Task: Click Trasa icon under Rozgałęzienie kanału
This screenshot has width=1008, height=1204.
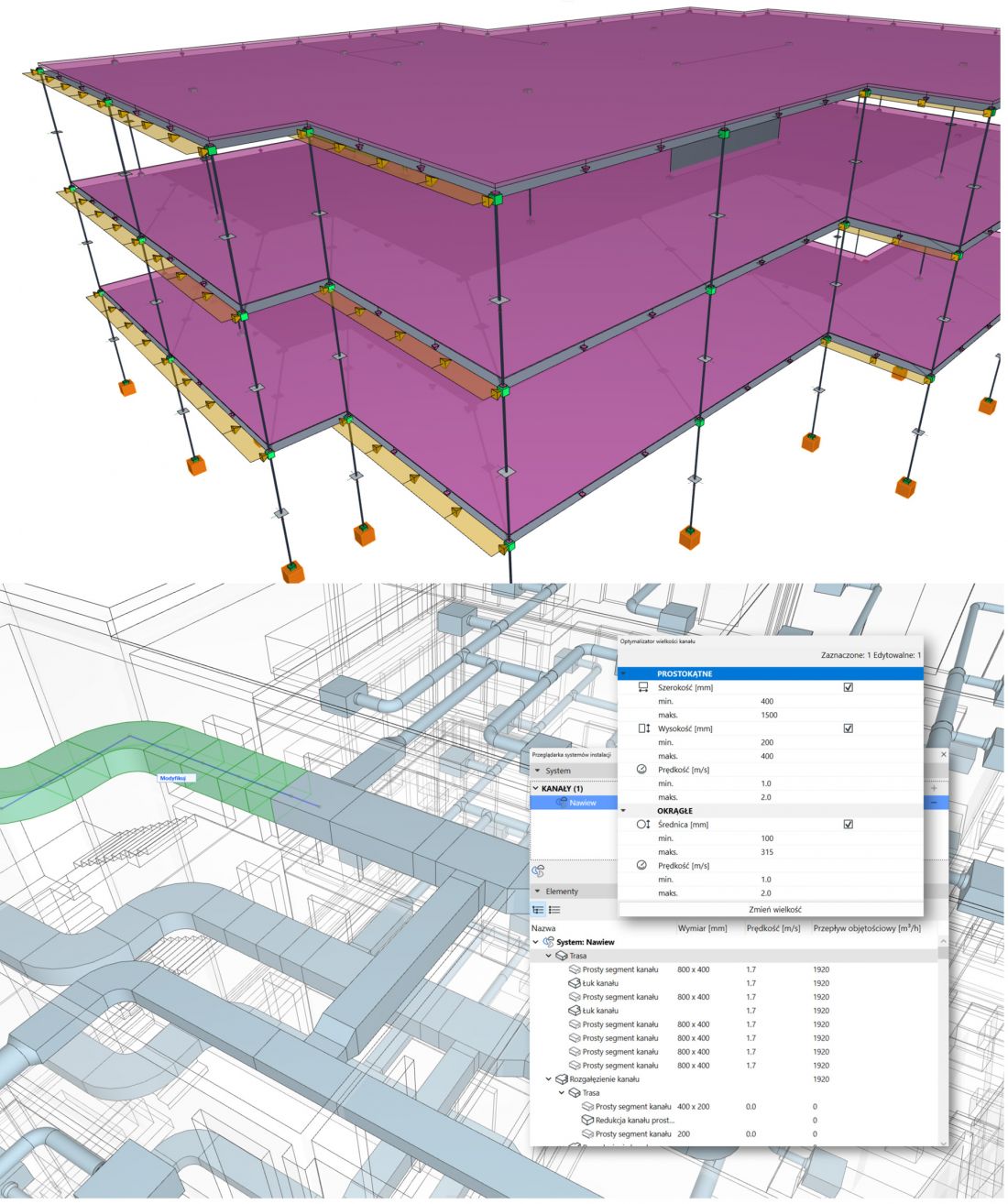Action: [x=575, y=1095]
